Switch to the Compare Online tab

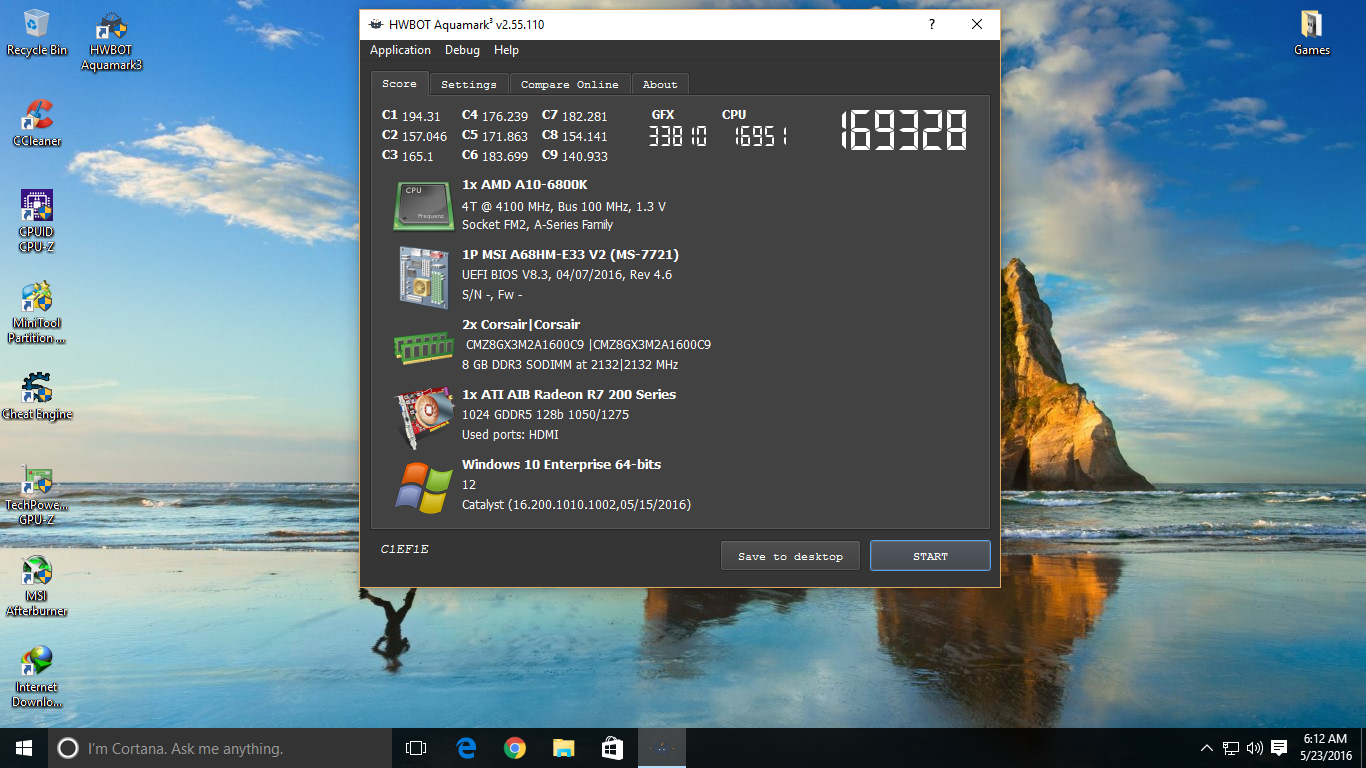tap(570, 85)
